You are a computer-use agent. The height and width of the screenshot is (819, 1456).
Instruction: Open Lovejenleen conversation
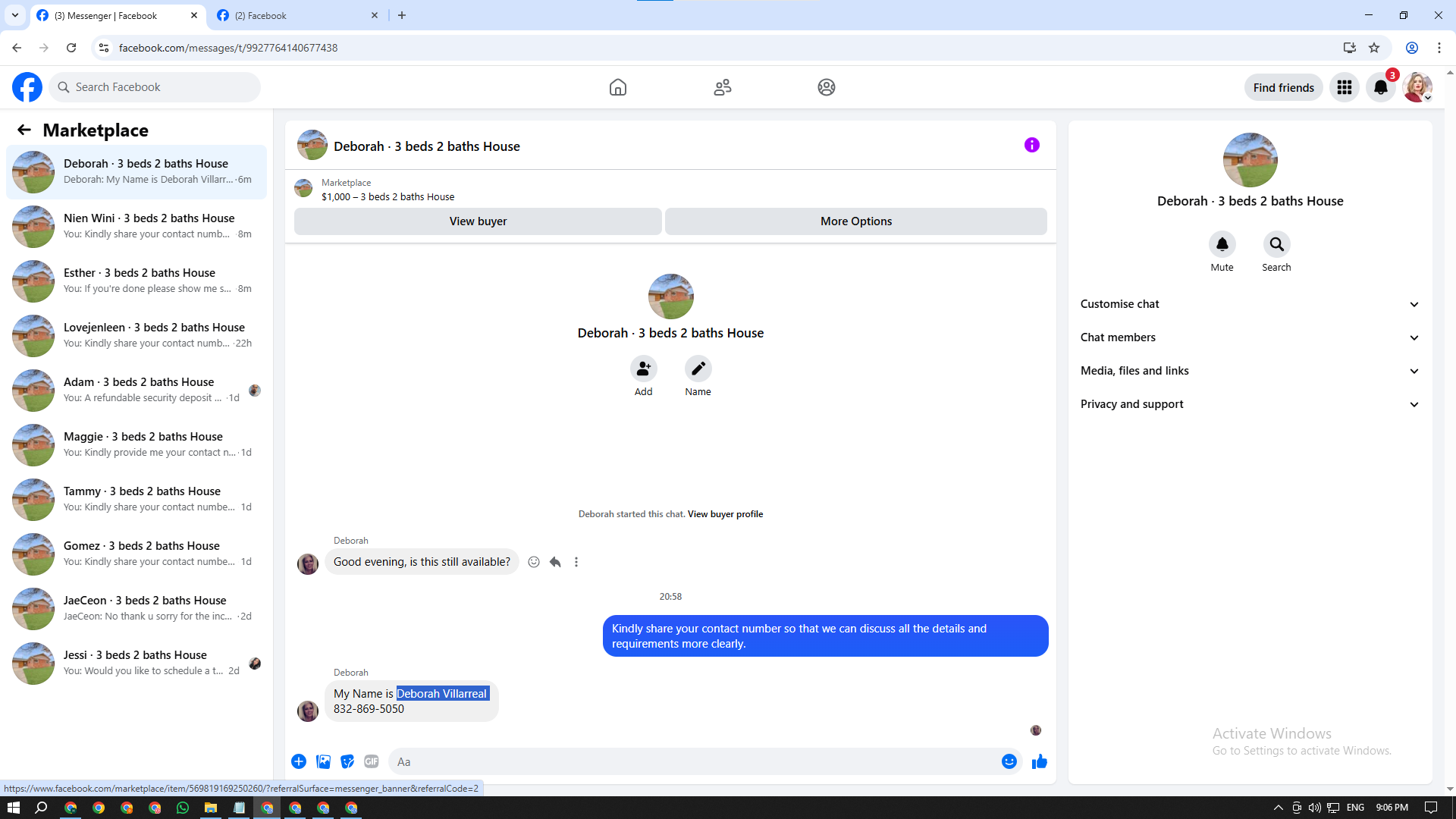pyautogui.click(x=136, y=336)
